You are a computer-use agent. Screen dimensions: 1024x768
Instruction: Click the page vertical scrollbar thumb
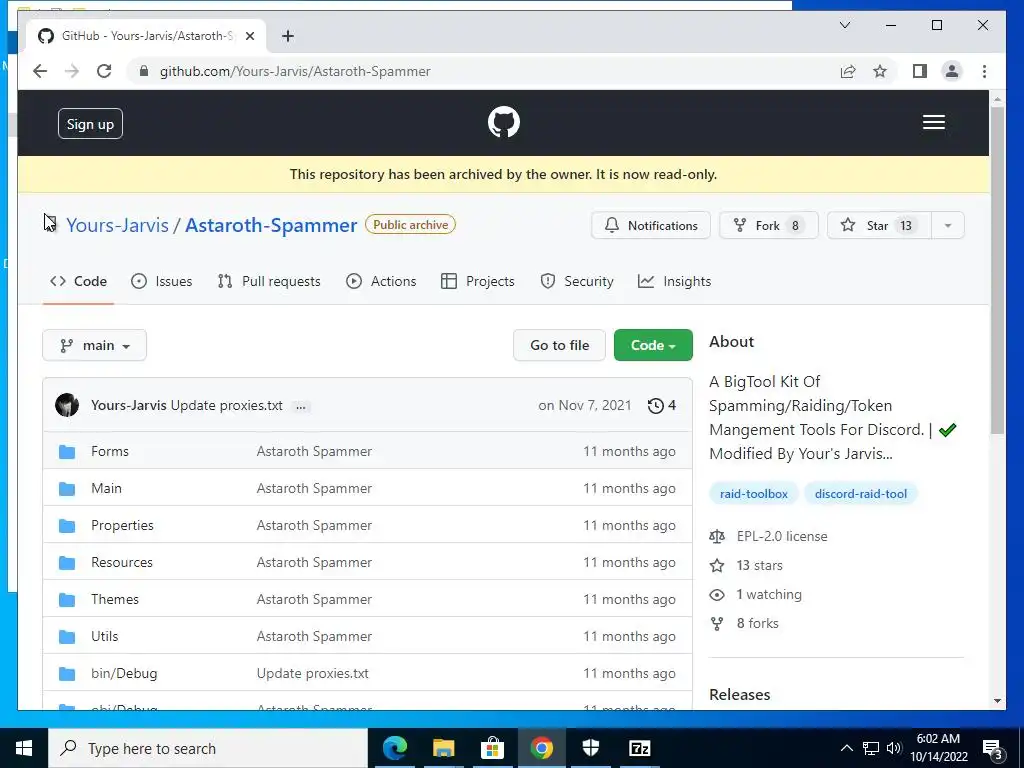click(x=997, y=269)
